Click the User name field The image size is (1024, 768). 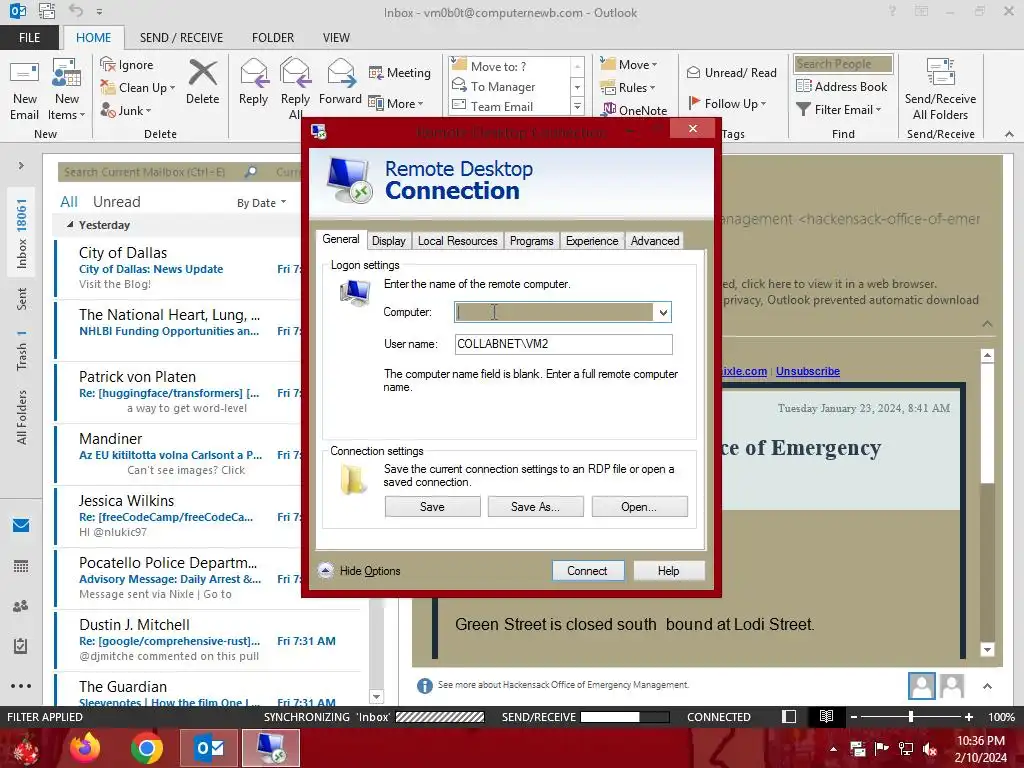564,344
